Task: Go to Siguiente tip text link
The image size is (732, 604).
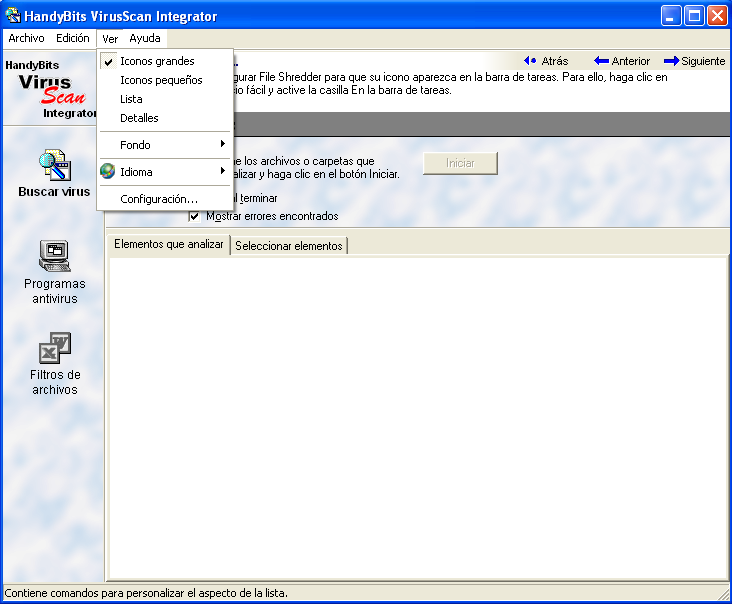Action: [703, 61]
